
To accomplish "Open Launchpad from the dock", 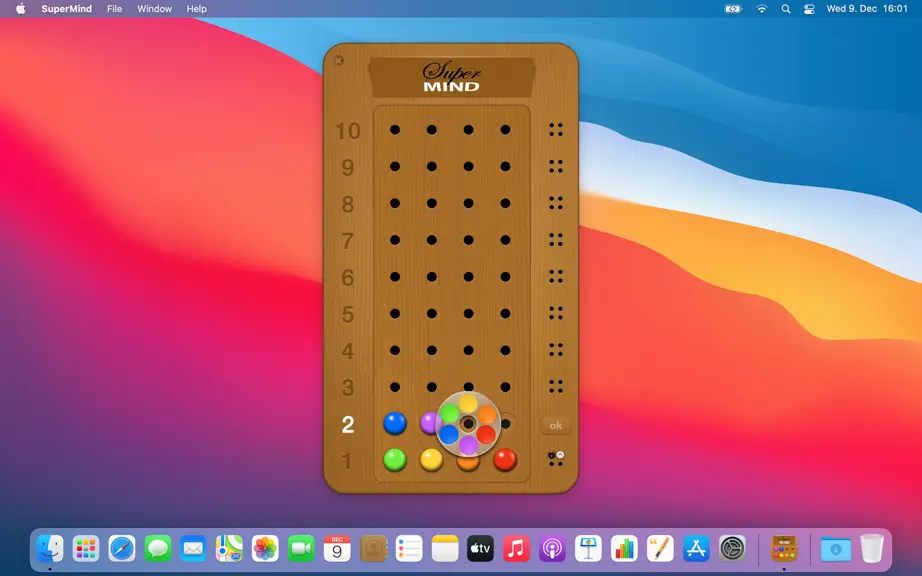I will point(86,549).
